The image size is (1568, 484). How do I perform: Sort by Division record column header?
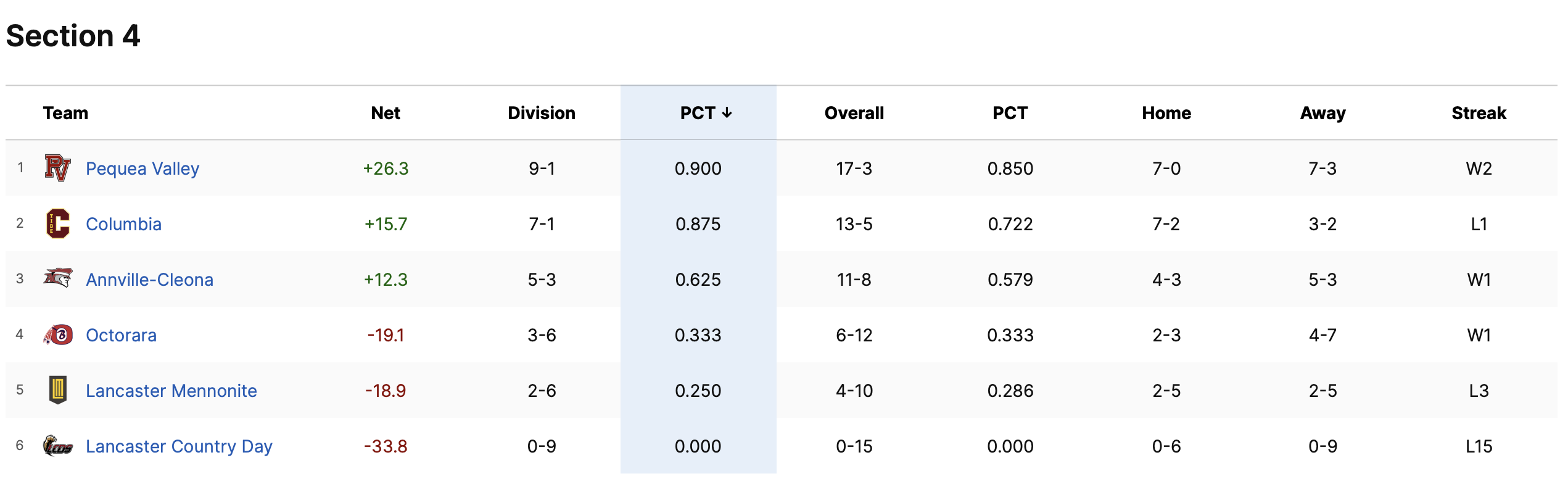tap(542, 113)
